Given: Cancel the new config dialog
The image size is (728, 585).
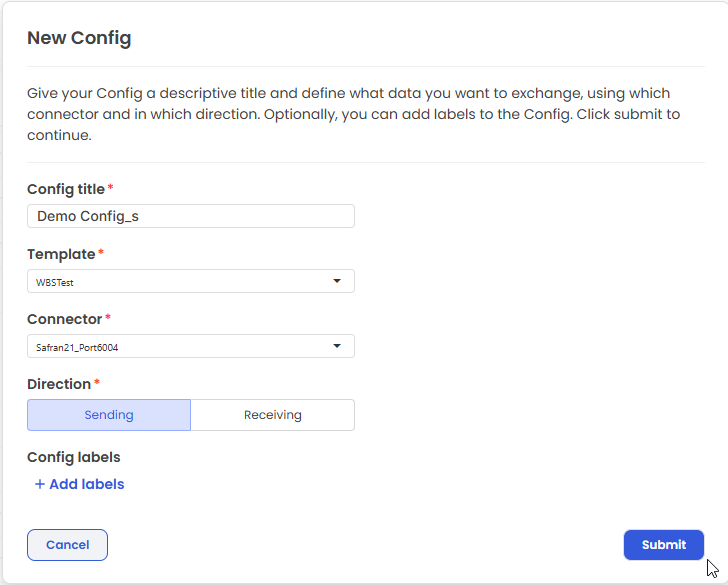Looking at the screenshot, I should (x=67, y=545).
